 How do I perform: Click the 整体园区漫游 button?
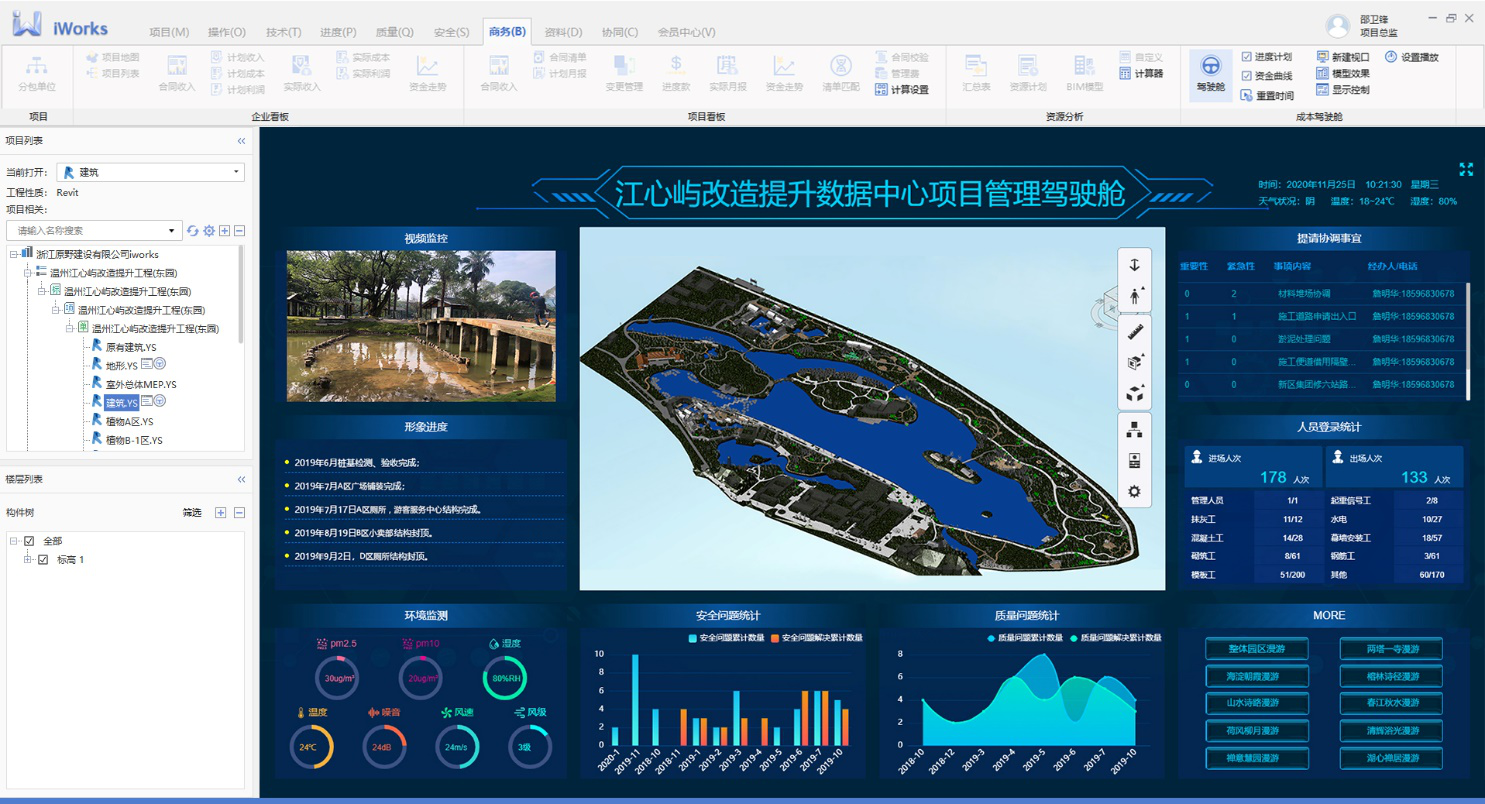point(1255,650)
